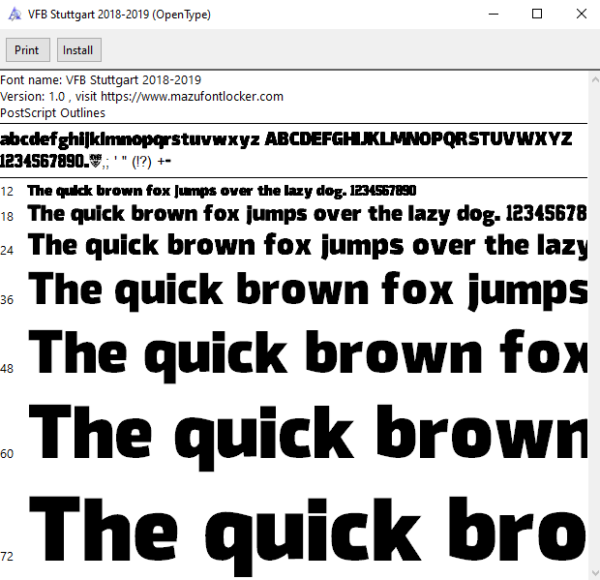Click the scrollbar down arrow
600x580 pixels.
595,573
